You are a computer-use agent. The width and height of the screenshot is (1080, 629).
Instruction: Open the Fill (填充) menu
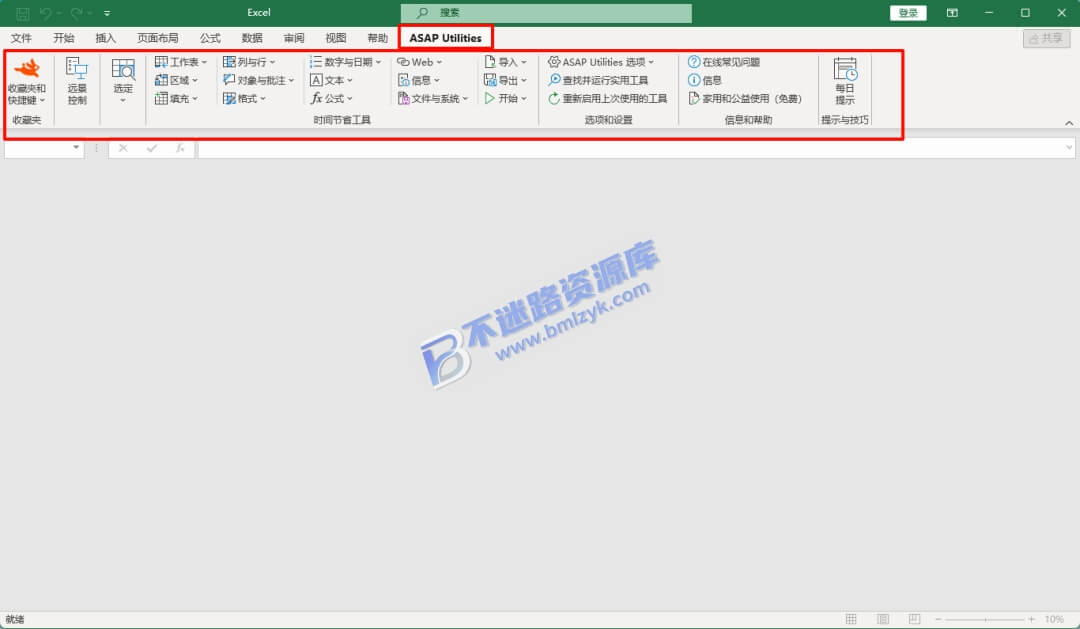pos(176,99)
